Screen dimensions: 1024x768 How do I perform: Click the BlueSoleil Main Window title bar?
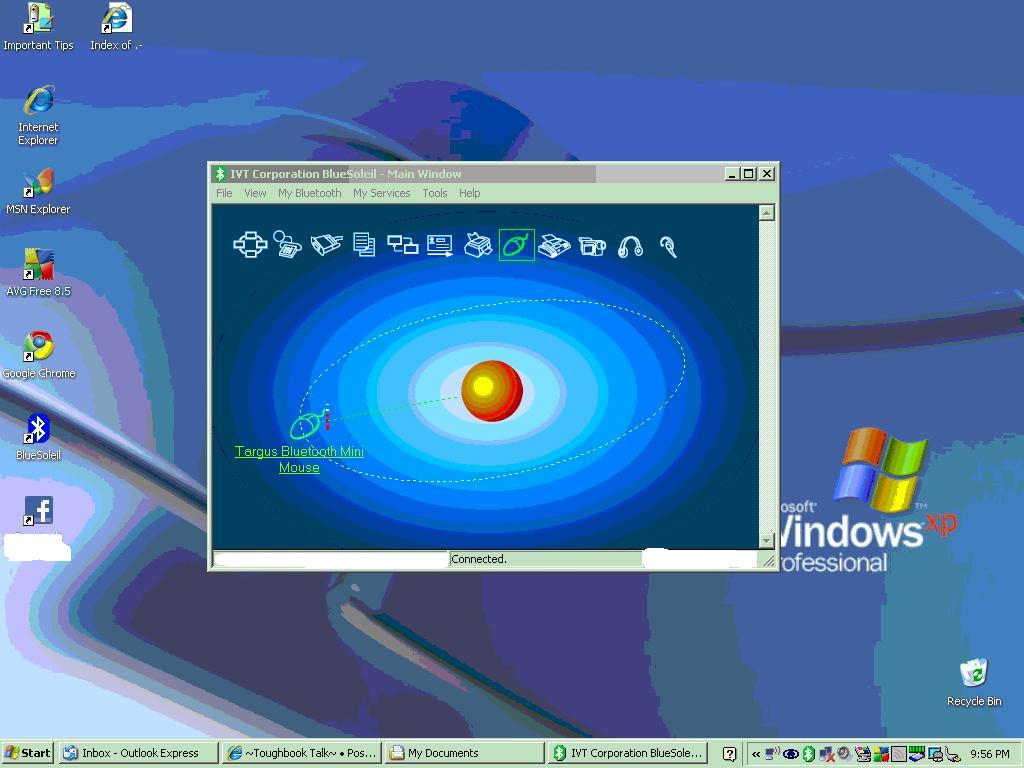coord(467,174)
